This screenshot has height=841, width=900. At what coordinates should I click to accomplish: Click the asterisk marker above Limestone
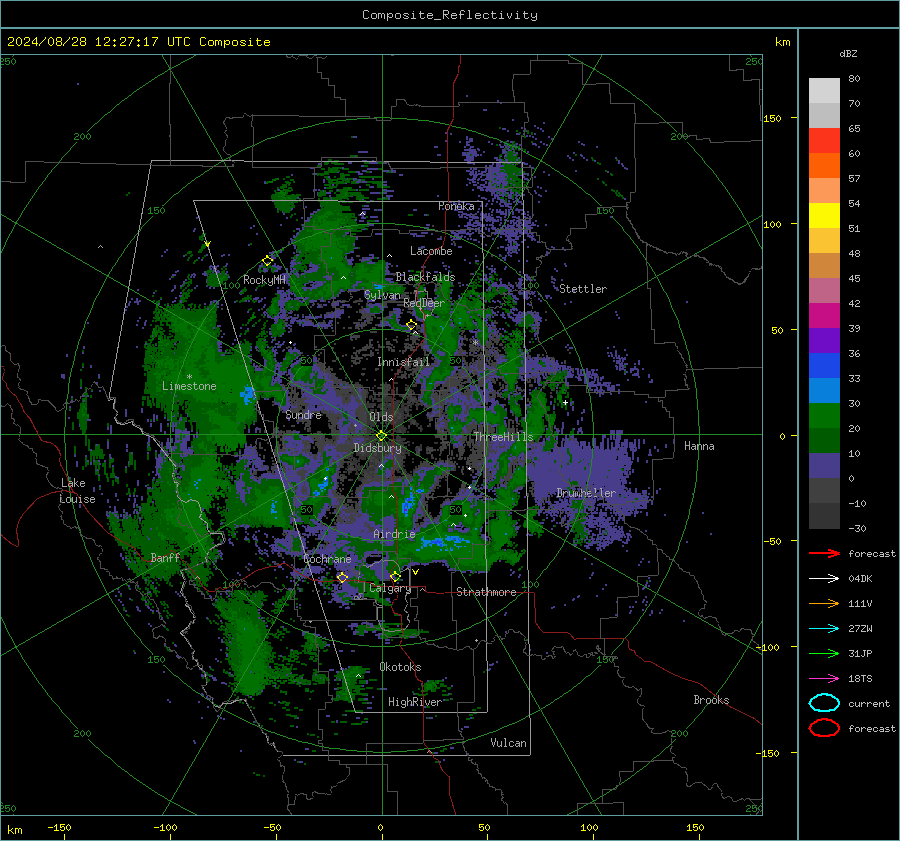coord(189,377)
